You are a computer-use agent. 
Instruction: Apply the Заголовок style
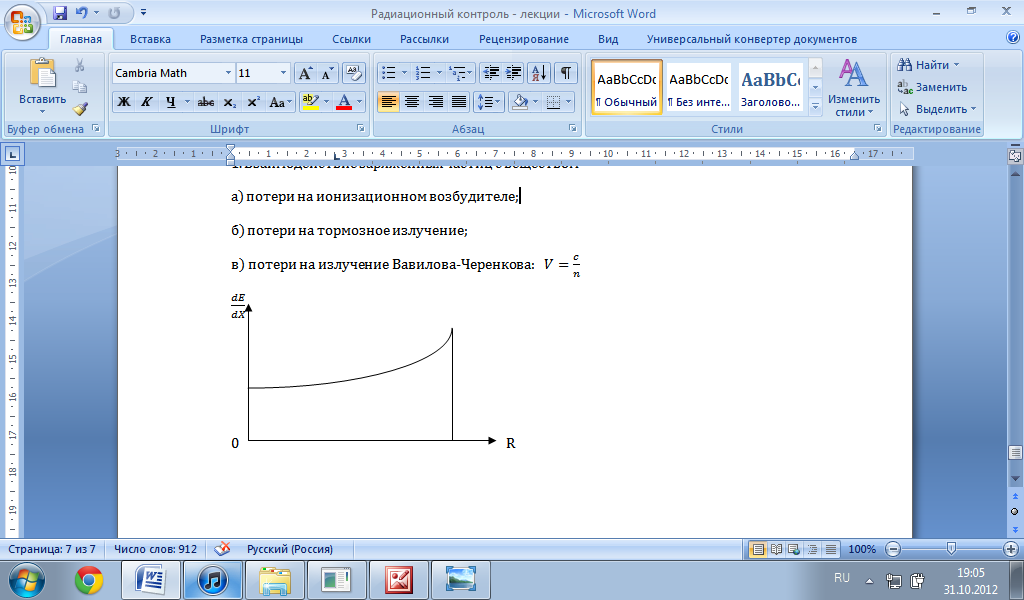(771, 87)
